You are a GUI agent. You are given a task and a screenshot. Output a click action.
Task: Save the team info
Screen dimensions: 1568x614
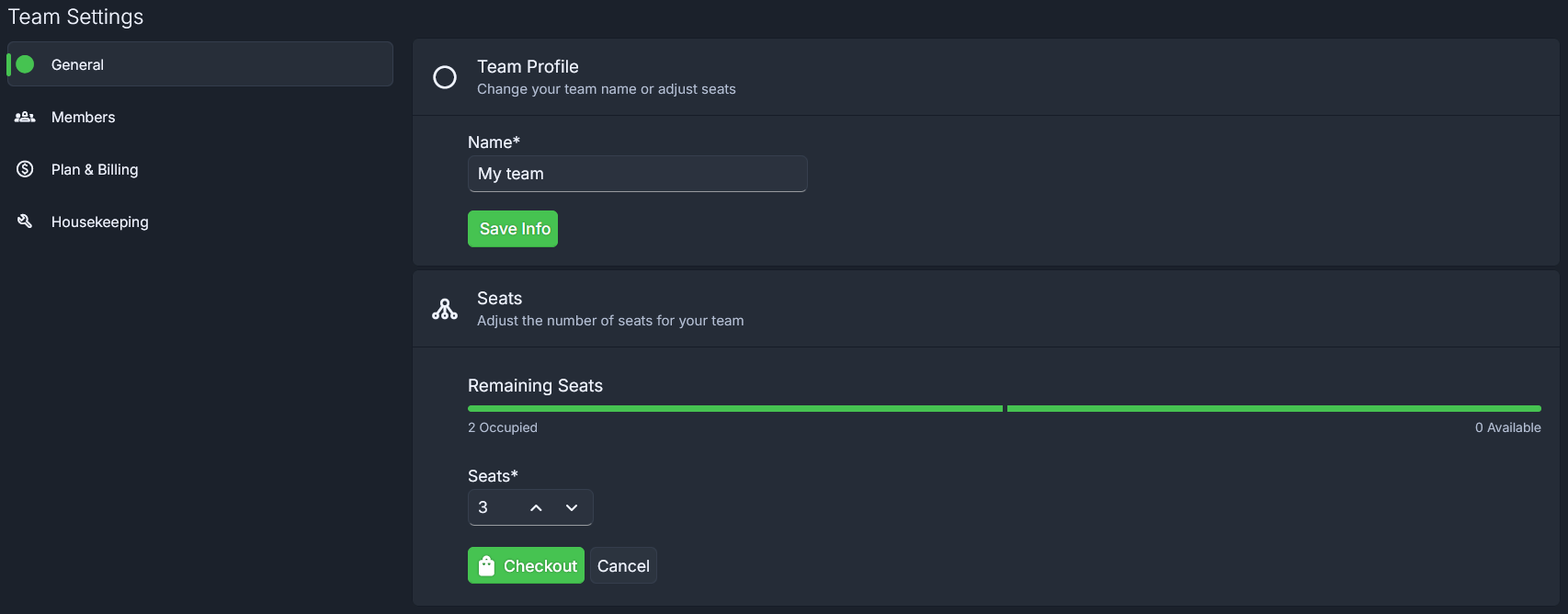point(513,229)
